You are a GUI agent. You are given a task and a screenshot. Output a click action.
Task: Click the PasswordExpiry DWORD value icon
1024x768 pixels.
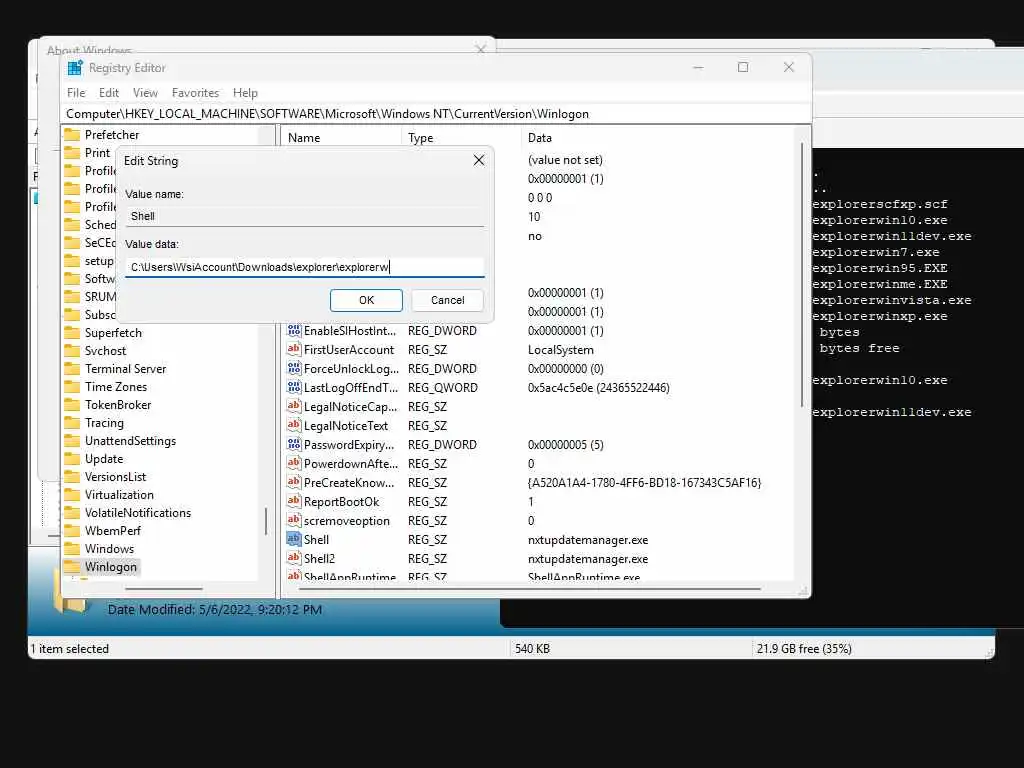pyautogui.click(x=294, y=444)
